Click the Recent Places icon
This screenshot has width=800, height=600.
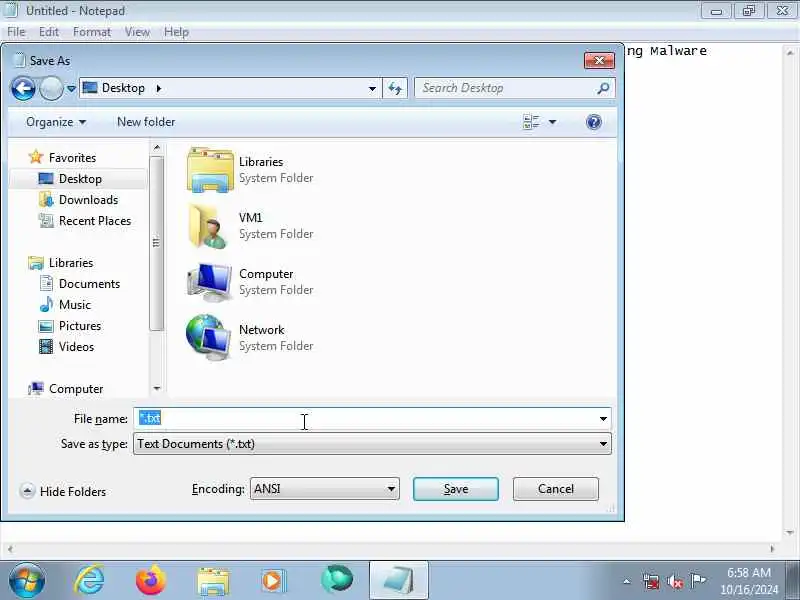[46, 220]
